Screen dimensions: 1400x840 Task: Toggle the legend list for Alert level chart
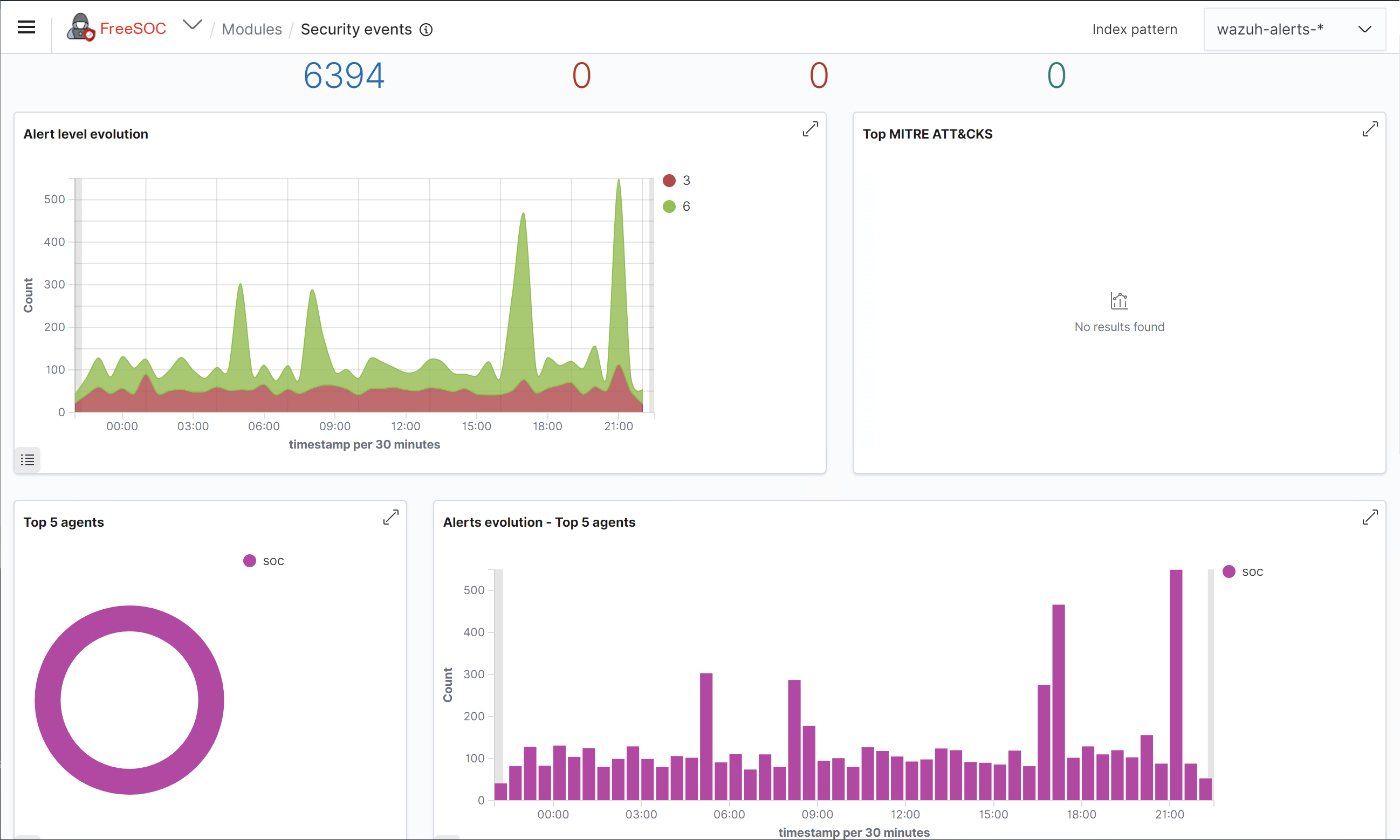tap(27, 459)
